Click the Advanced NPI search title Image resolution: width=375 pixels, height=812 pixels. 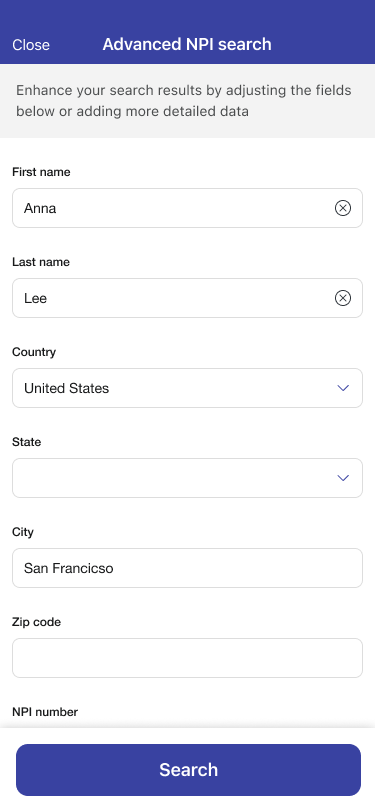click(x=187, y=45)
